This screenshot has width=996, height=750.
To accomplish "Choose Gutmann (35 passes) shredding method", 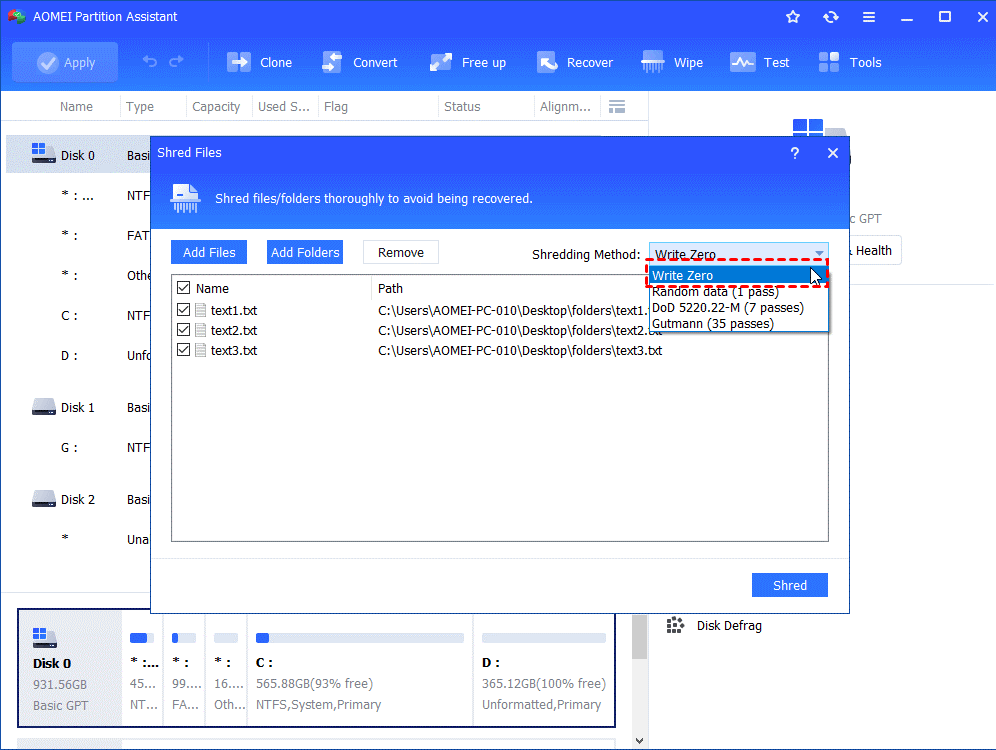I will (x=712, y=324).
